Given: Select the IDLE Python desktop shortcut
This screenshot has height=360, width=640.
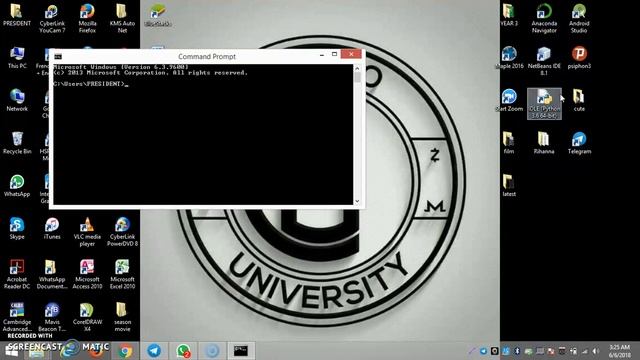Looking at the screenshot, I should pos(544,104).
